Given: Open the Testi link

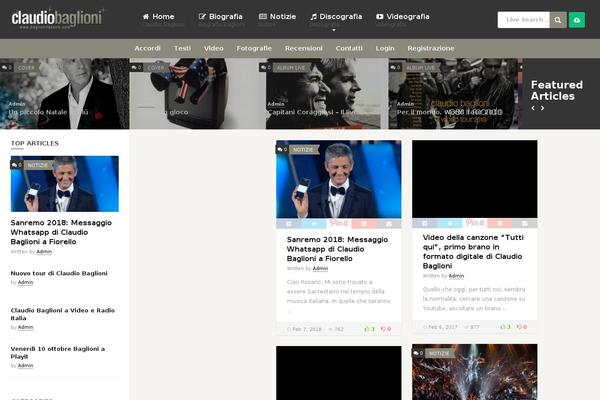Looking at the screenshot, I should pos(182,49).
